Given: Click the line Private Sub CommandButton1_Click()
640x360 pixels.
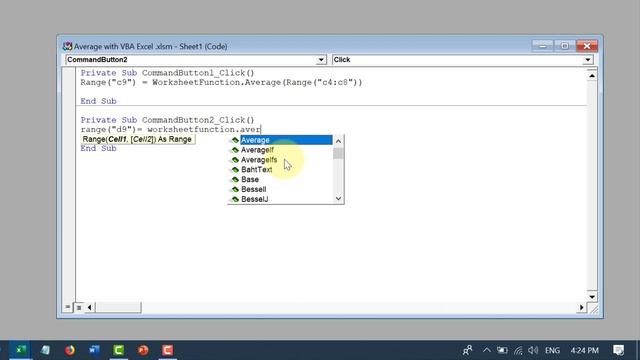Looking at the screenshot, I should [167, 73].
